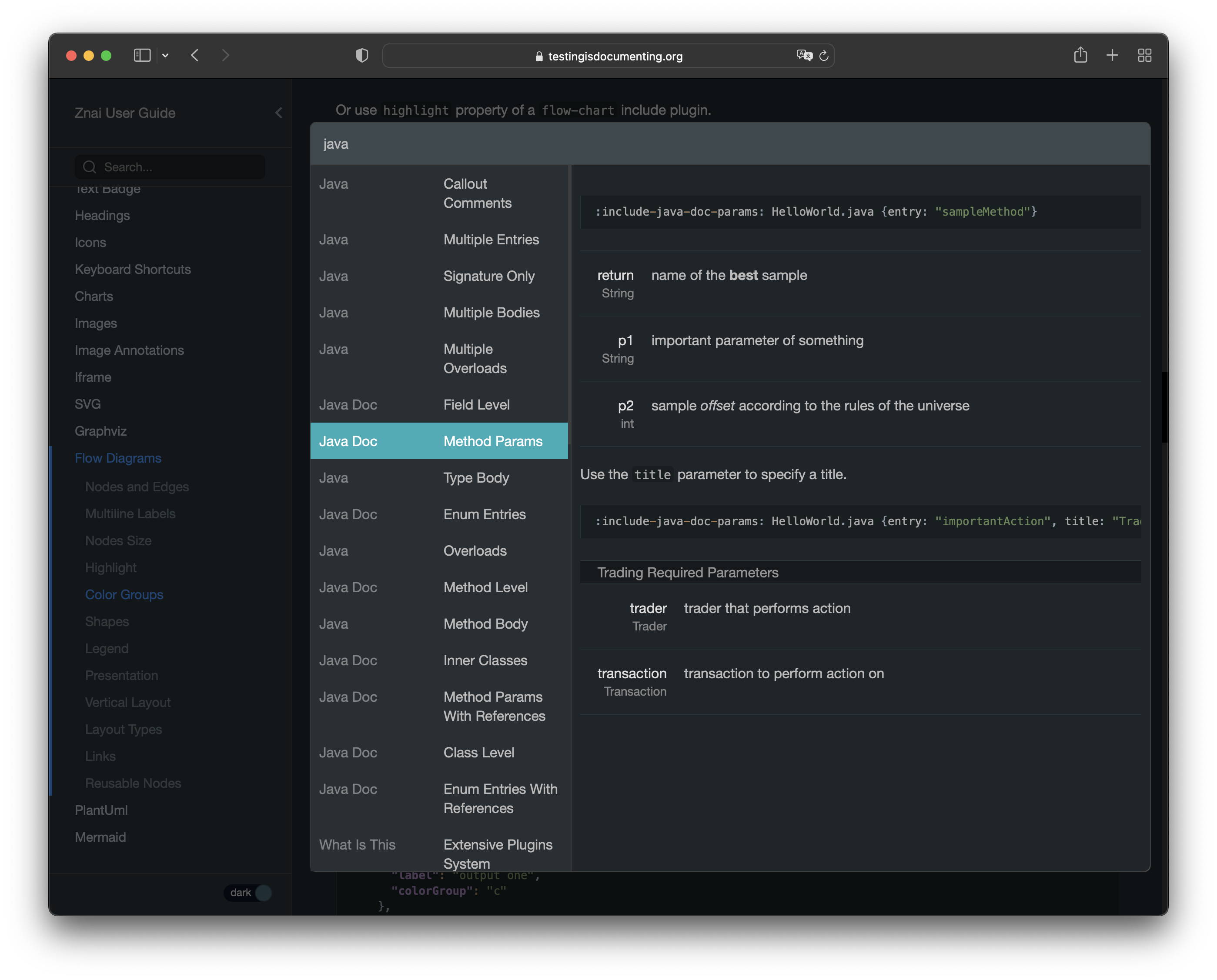Select Java Doc Method Params menu entry

tap(438, 440)
